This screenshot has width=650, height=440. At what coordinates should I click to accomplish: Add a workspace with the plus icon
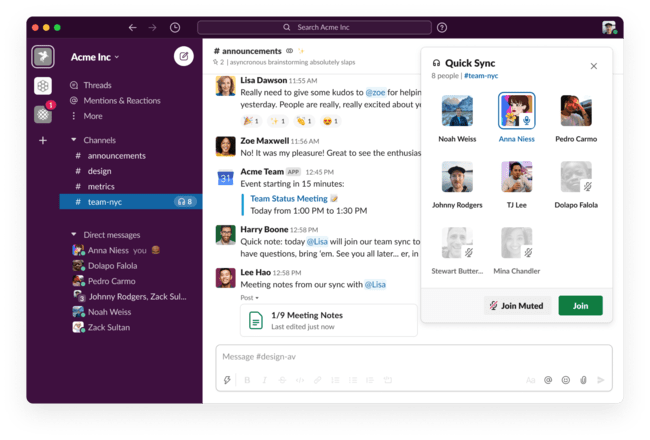[x=43, y=141]
